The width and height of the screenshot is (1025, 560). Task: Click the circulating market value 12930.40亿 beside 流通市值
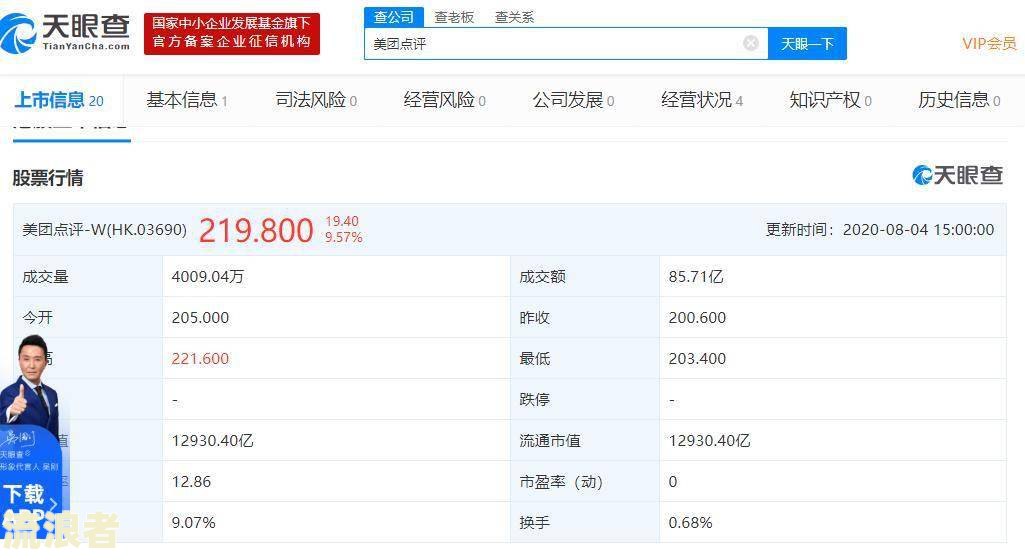pos(709,440)
